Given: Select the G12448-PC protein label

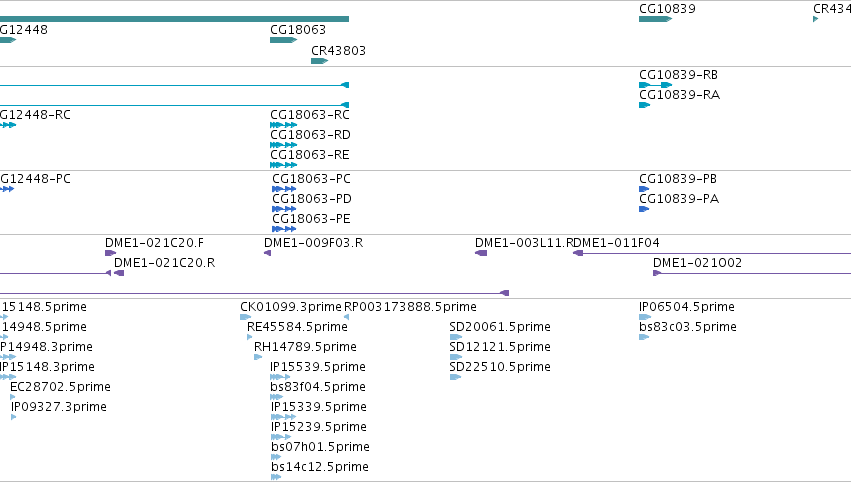Looking at the screenshot, I should click(x=35, y=179).
